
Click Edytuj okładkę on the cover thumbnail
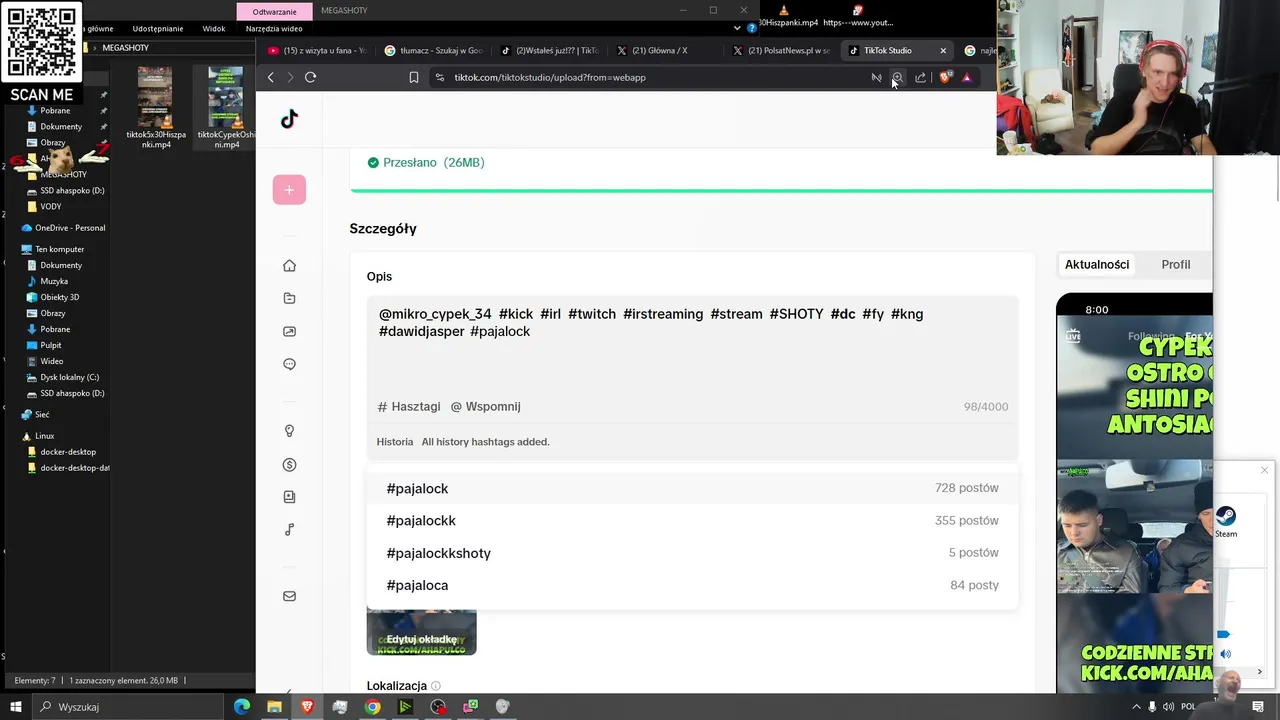[x=421, y=639]
